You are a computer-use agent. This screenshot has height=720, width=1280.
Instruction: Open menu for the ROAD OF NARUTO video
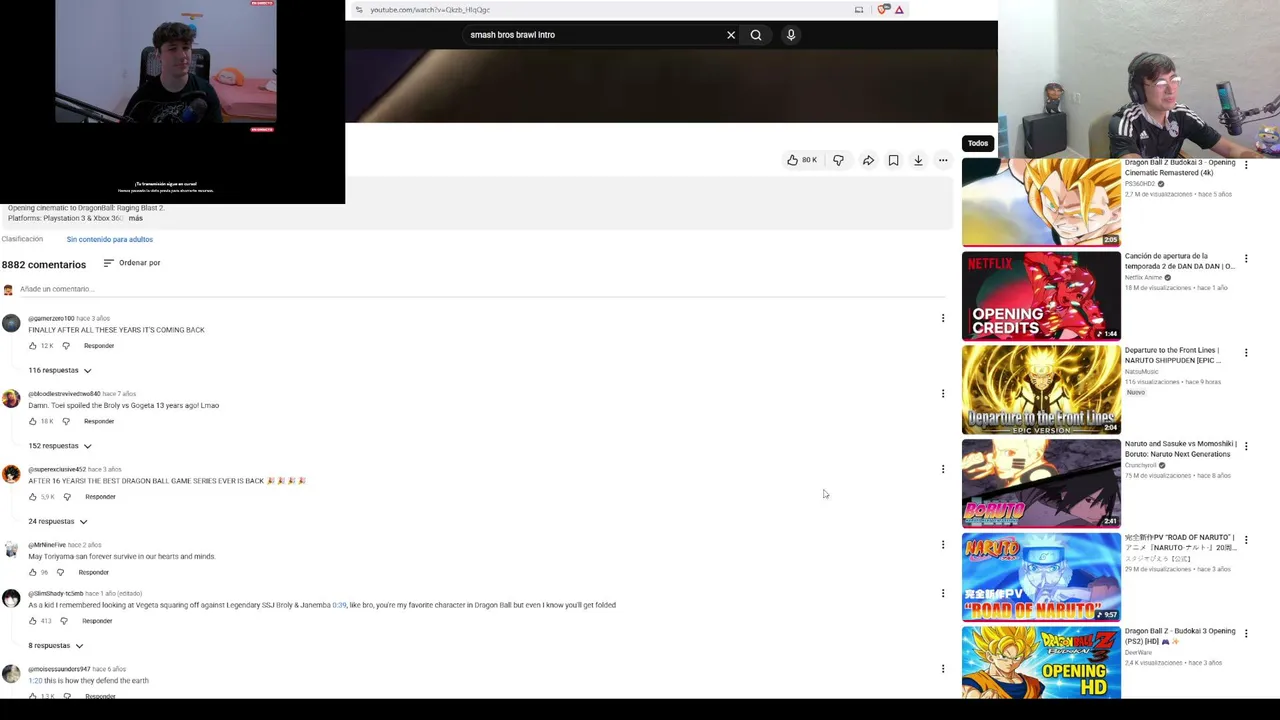pyautogui.click(x=1246, y=540)
